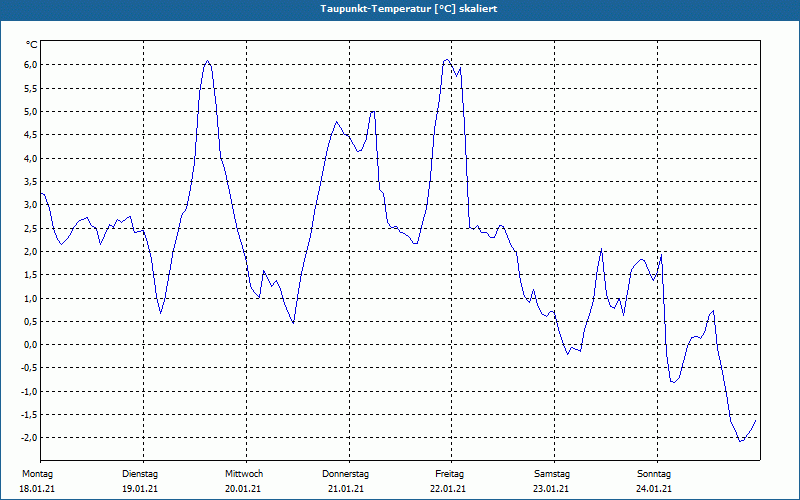The height and width of the screenshot is (500, 800).
Task: Click the -0,5 y-axis label
Action: coord(29,368)
